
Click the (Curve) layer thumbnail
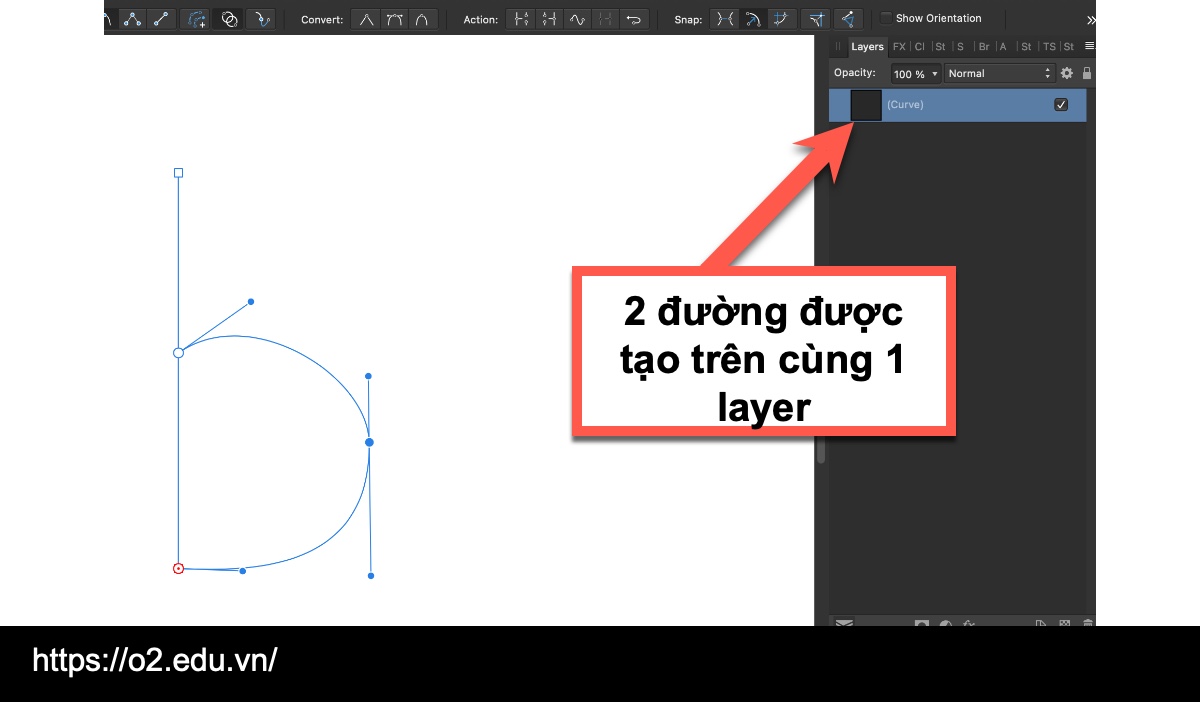pyautogui.click(x=866, y=105)
